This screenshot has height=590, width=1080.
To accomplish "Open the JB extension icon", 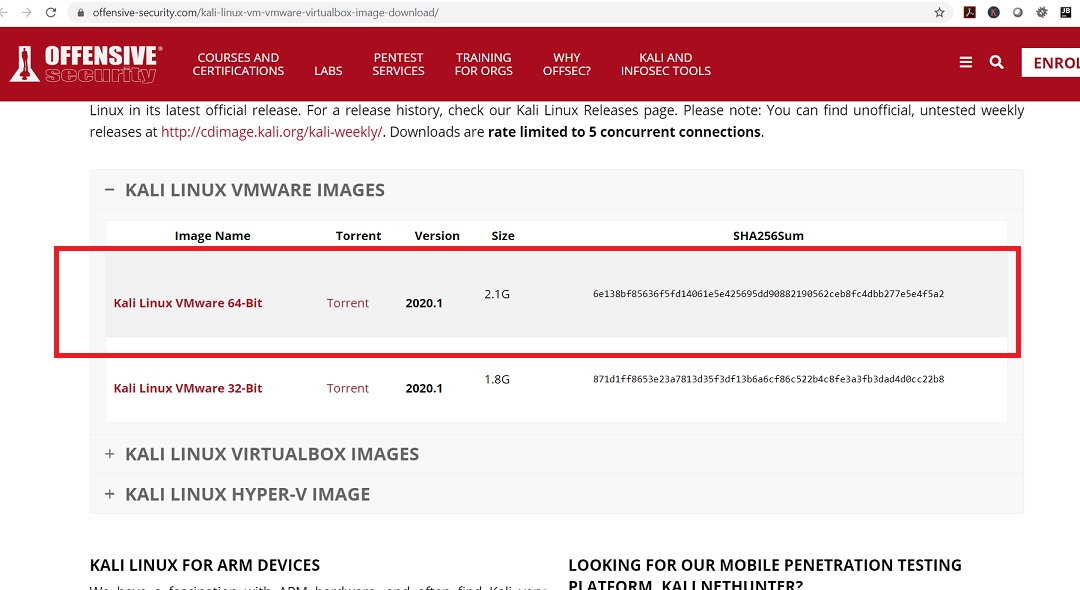I will pos(1066,12).
